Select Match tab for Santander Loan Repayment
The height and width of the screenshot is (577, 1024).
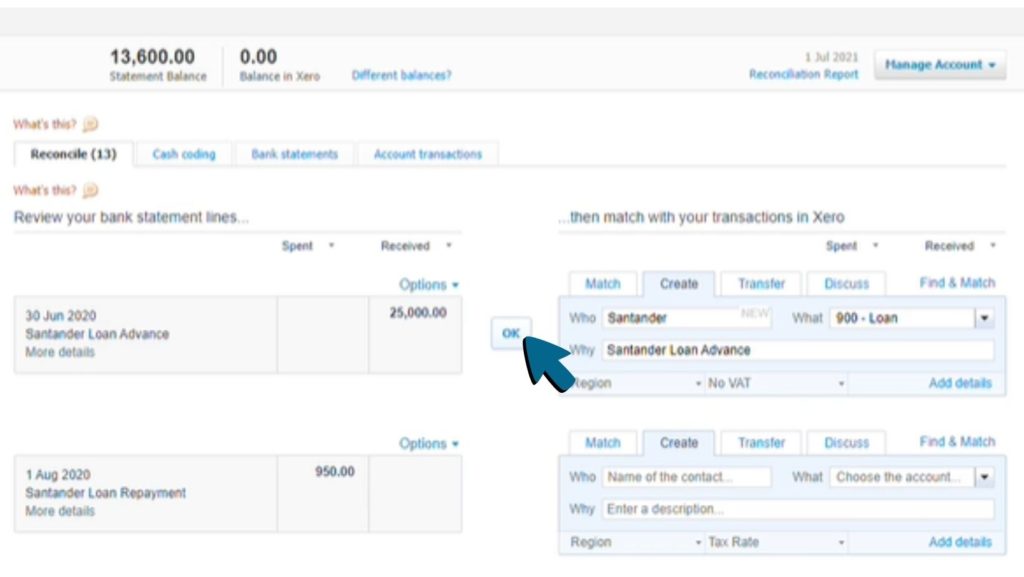coord(602,442)
